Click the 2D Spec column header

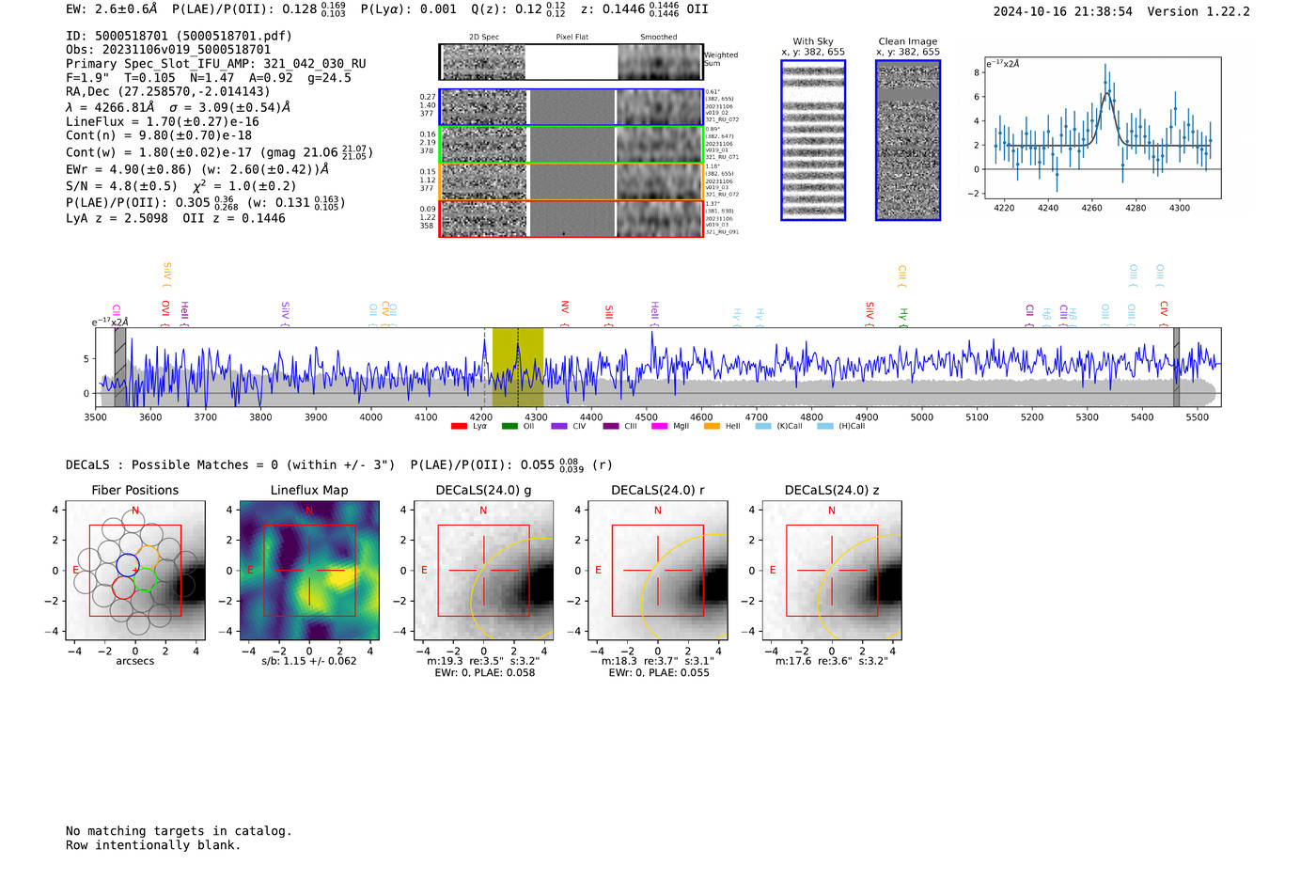click(484, 37)
